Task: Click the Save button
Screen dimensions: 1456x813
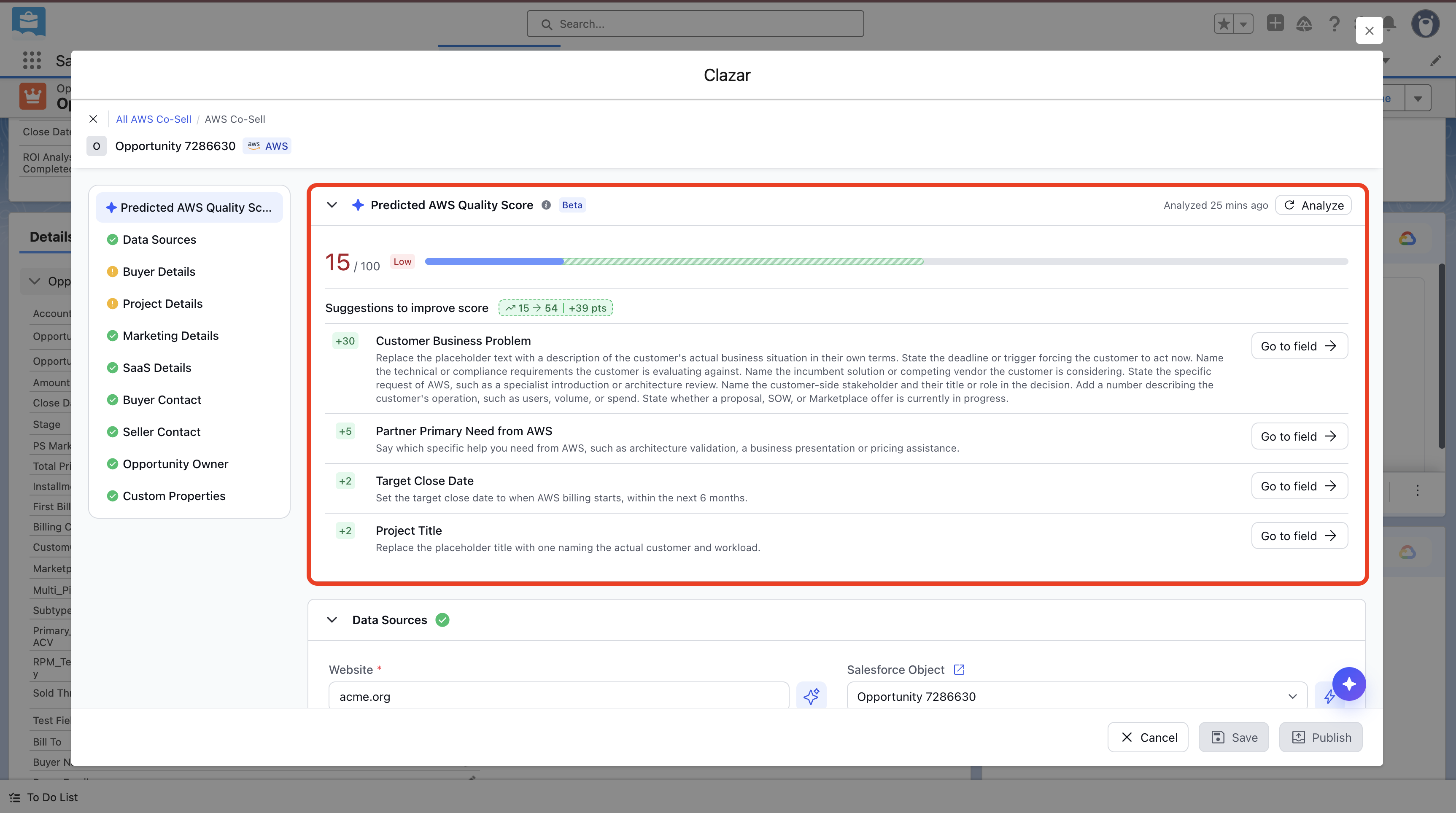Action: [x=1234, y=737]
